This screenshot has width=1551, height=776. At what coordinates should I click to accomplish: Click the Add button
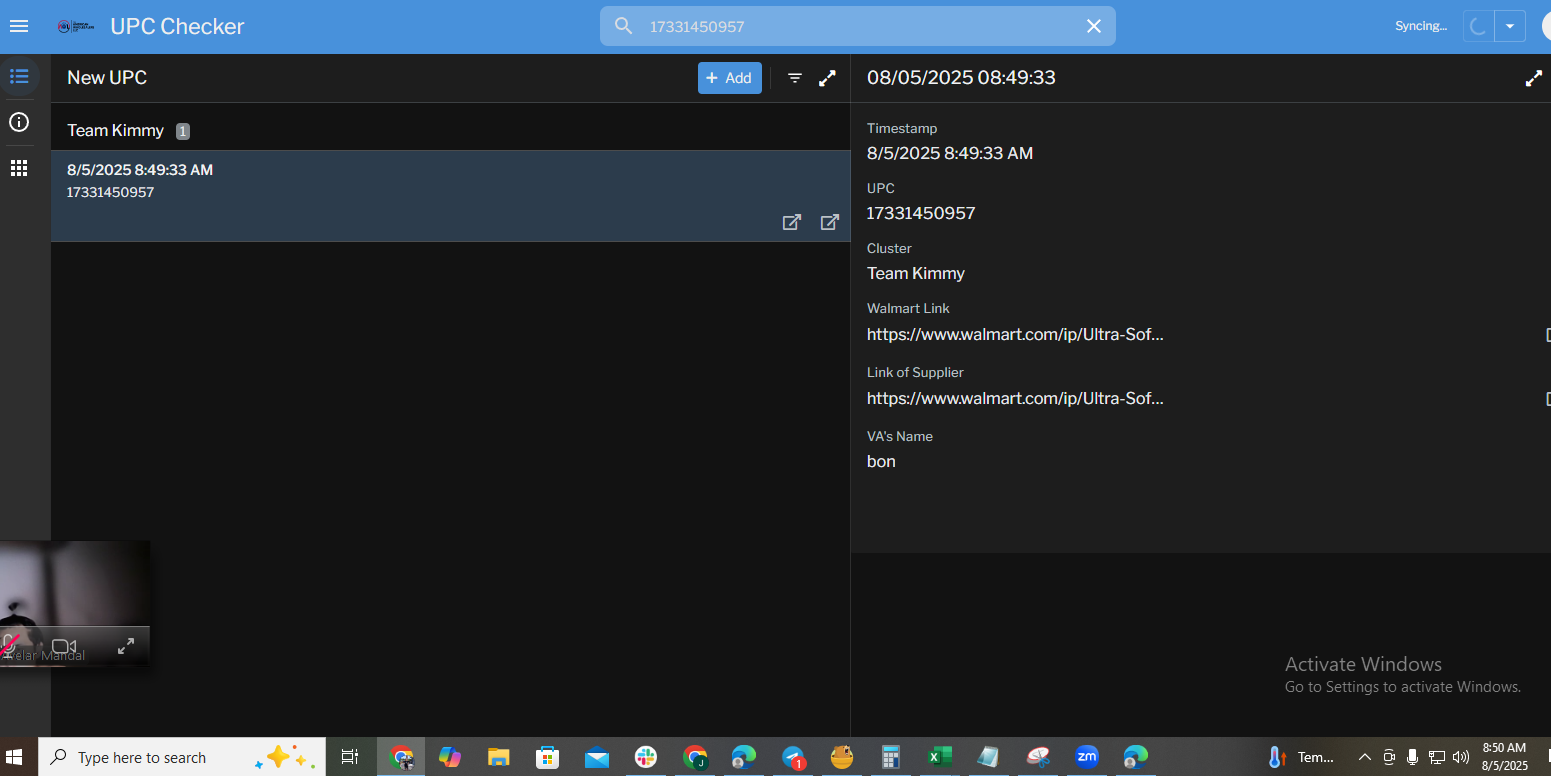pyautogui.click(x=729, y=78)
